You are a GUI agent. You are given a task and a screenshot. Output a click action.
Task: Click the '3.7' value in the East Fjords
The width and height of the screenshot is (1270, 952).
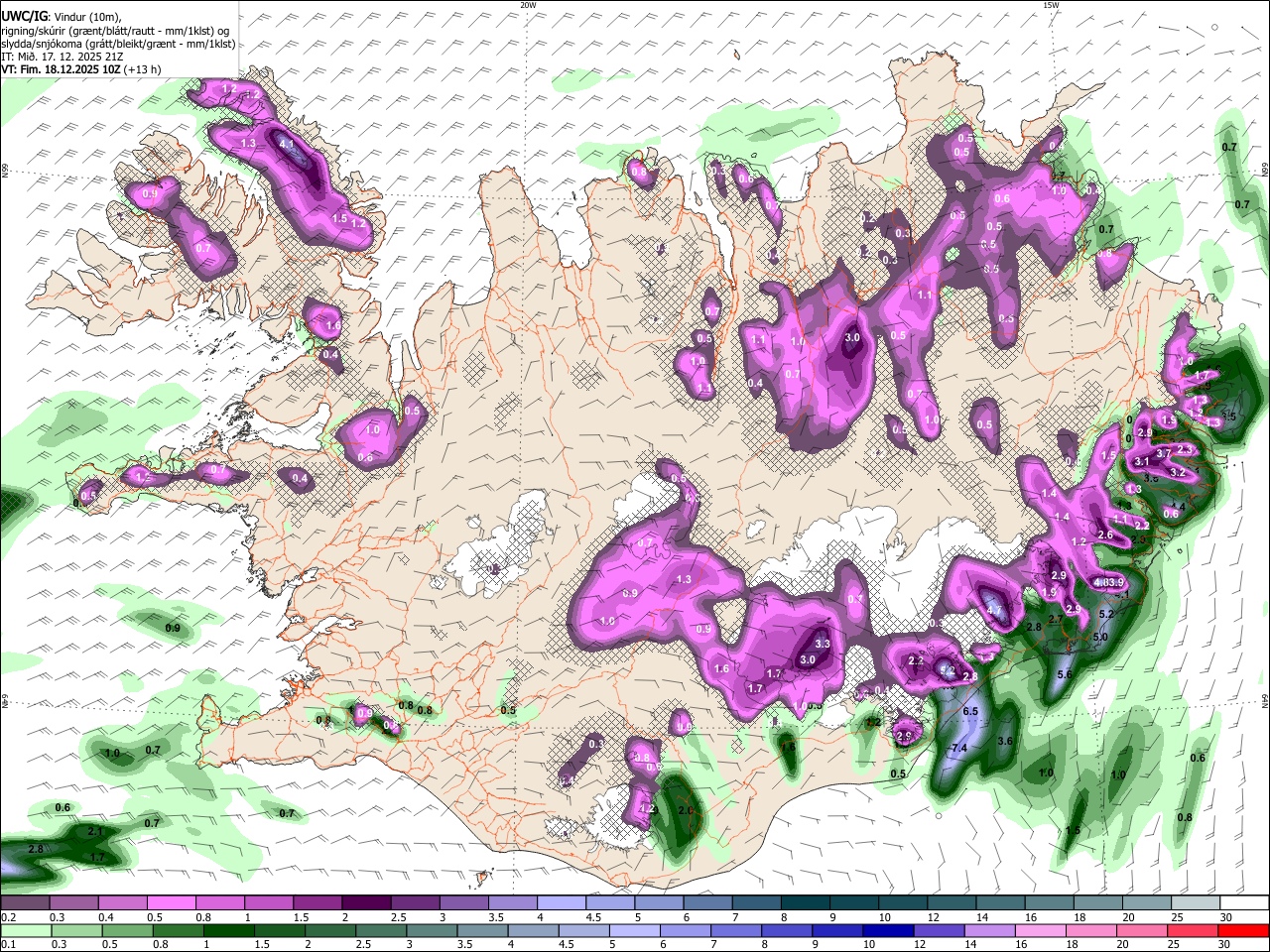pyautogui.click(x=1165, y=453)
